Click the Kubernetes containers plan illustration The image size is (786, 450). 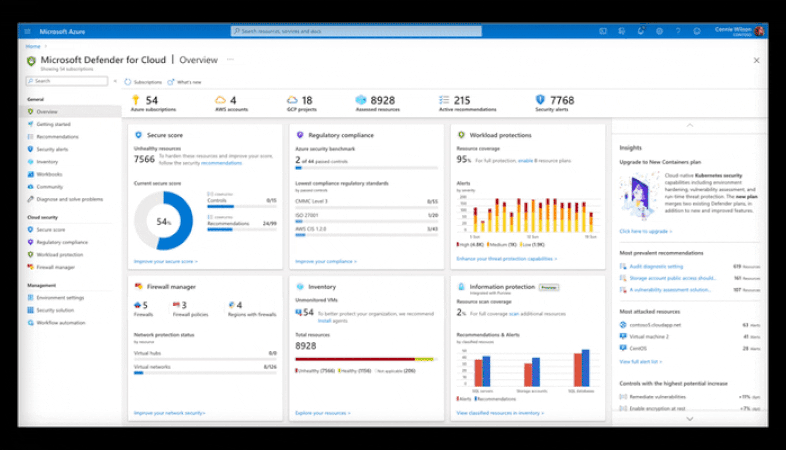point(639,196)
